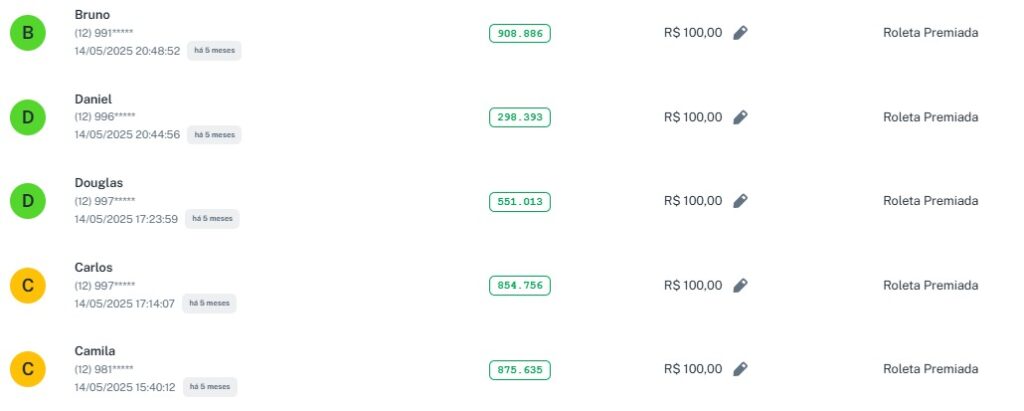This screenshot has width=1024, height=411.
Task: Open the Bruno name entry
Action: tap(92, 15)
